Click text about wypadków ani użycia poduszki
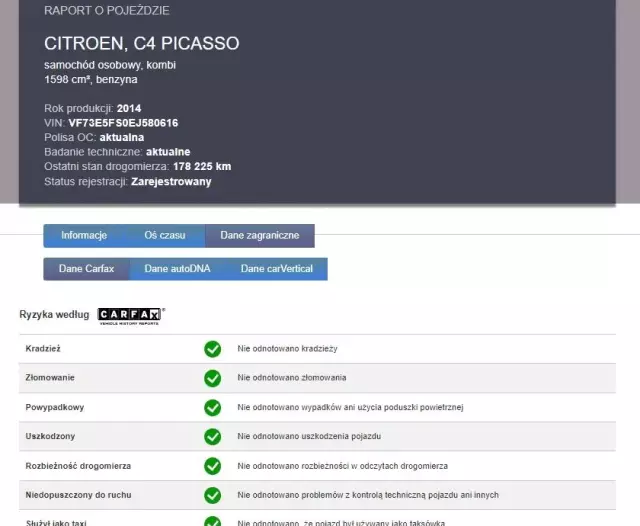The image size is (640, 526). [350, 407]
